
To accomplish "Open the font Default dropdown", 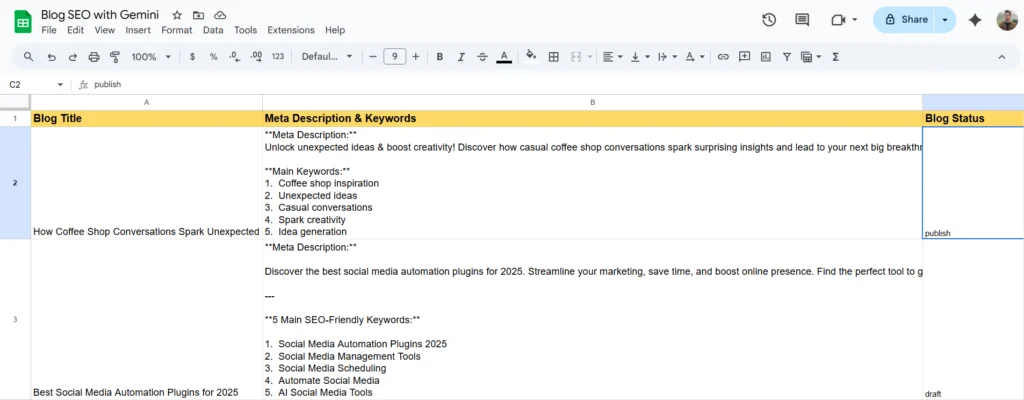I will coord(327,57).
